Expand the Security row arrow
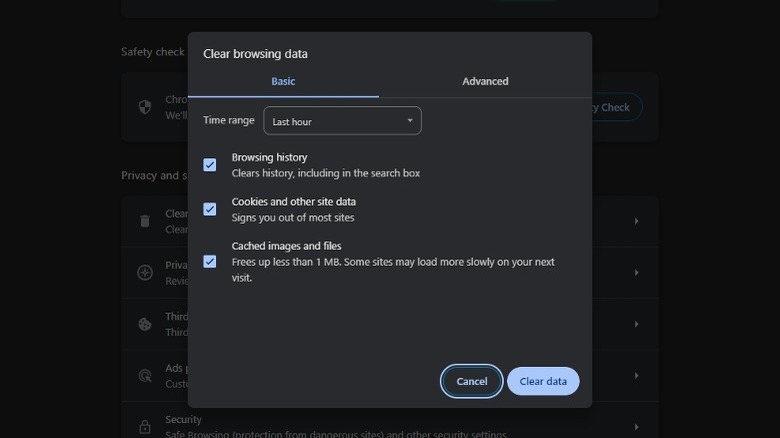The image size is (780, 438). (636, 427)
